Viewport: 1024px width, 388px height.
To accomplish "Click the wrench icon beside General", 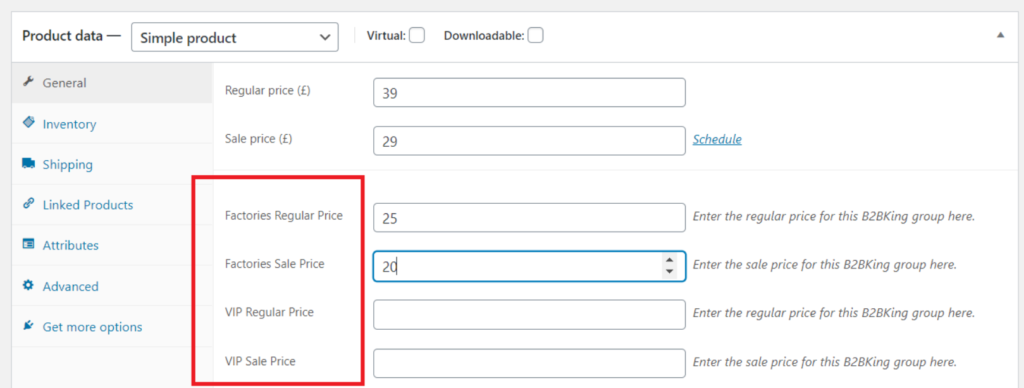I will 28,82.
